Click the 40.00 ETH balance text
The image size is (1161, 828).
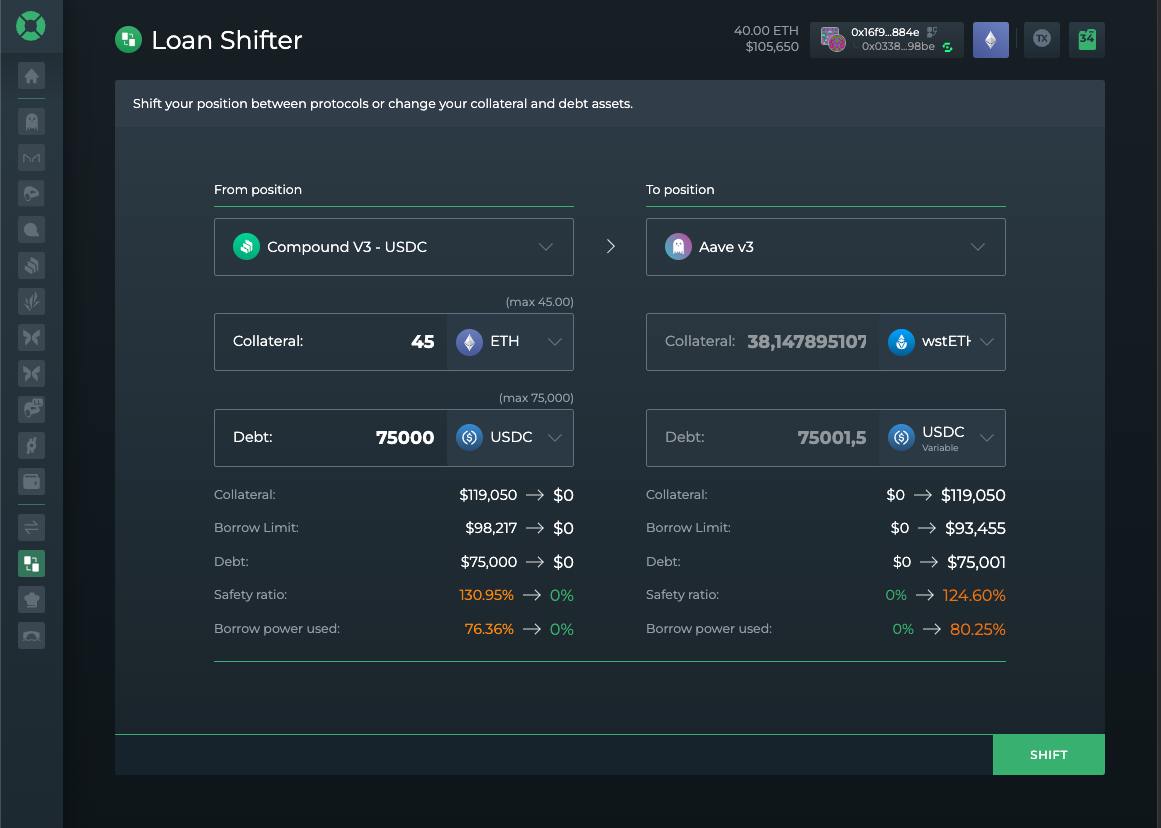tap(766, 30)
